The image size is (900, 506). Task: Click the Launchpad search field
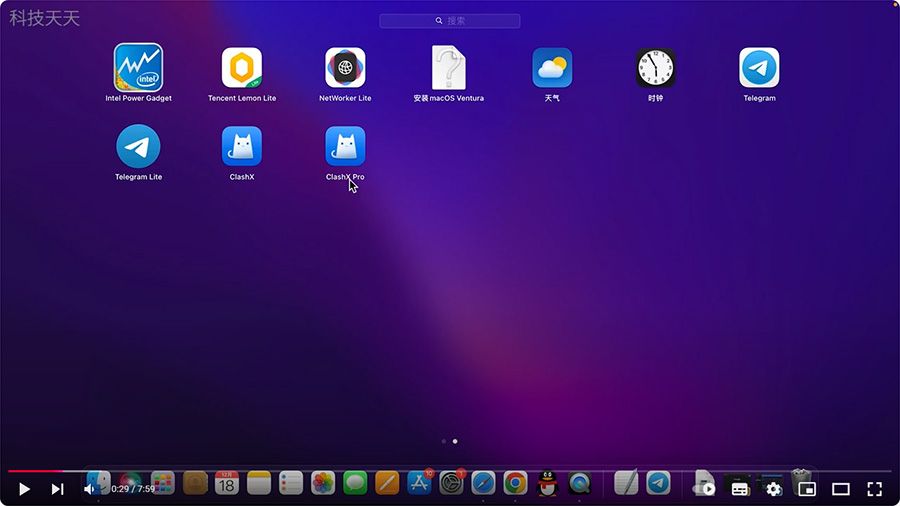point(450,20)
